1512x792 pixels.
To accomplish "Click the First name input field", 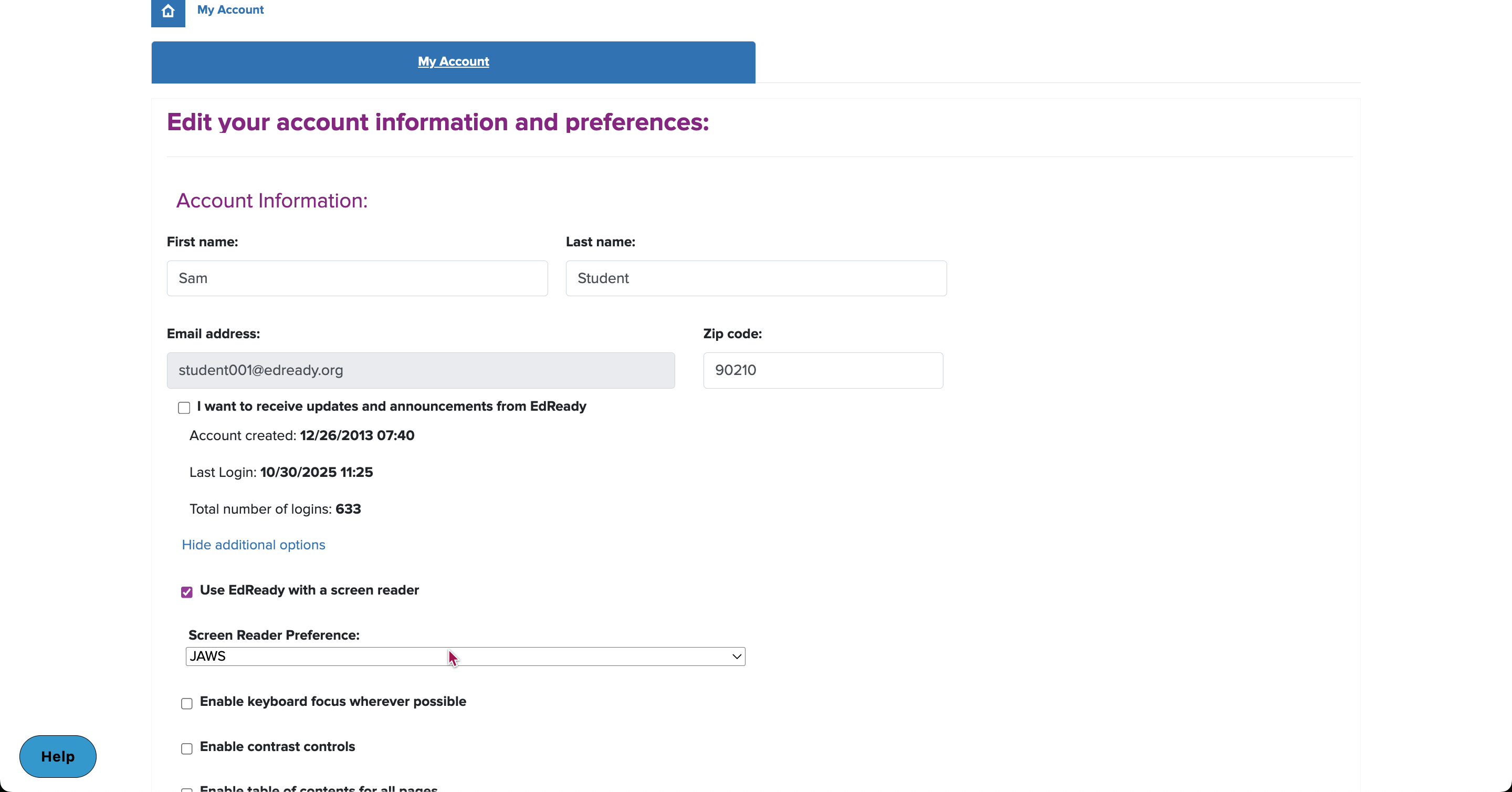I will (357, 278).
